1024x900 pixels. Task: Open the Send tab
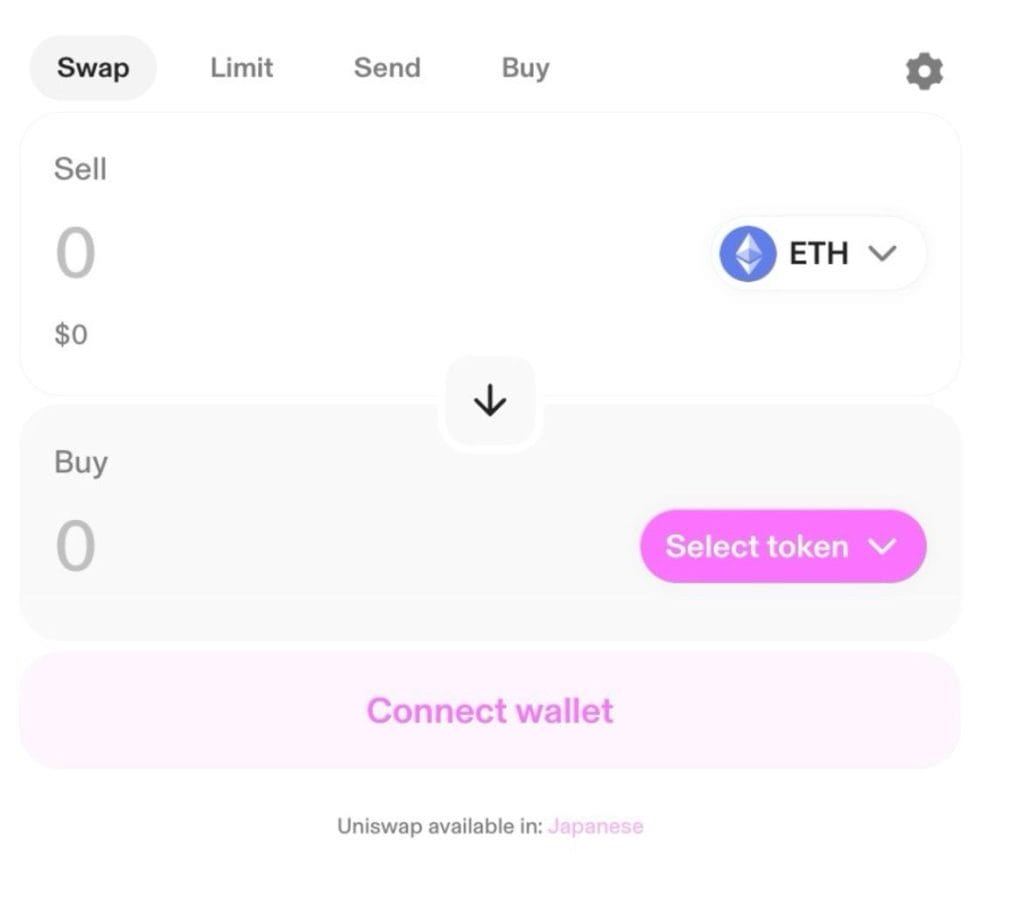[x=387, y=68]
